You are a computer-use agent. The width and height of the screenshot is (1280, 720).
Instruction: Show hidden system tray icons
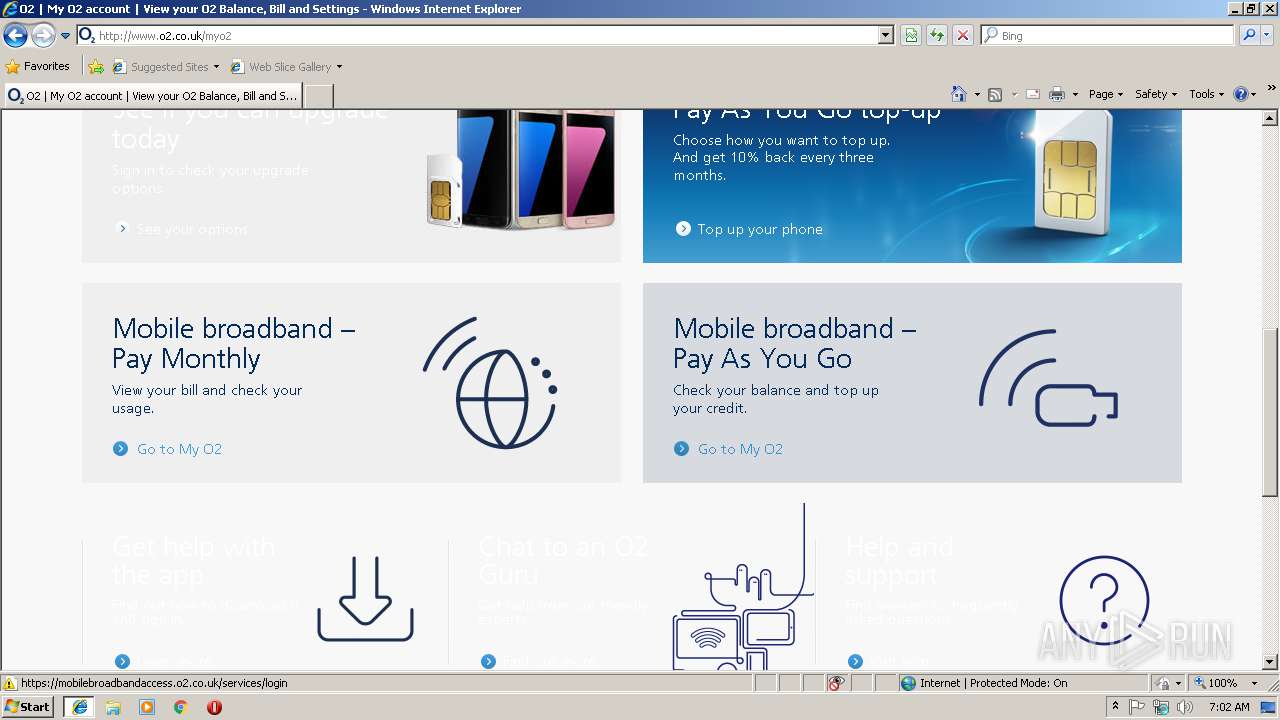1115,707
